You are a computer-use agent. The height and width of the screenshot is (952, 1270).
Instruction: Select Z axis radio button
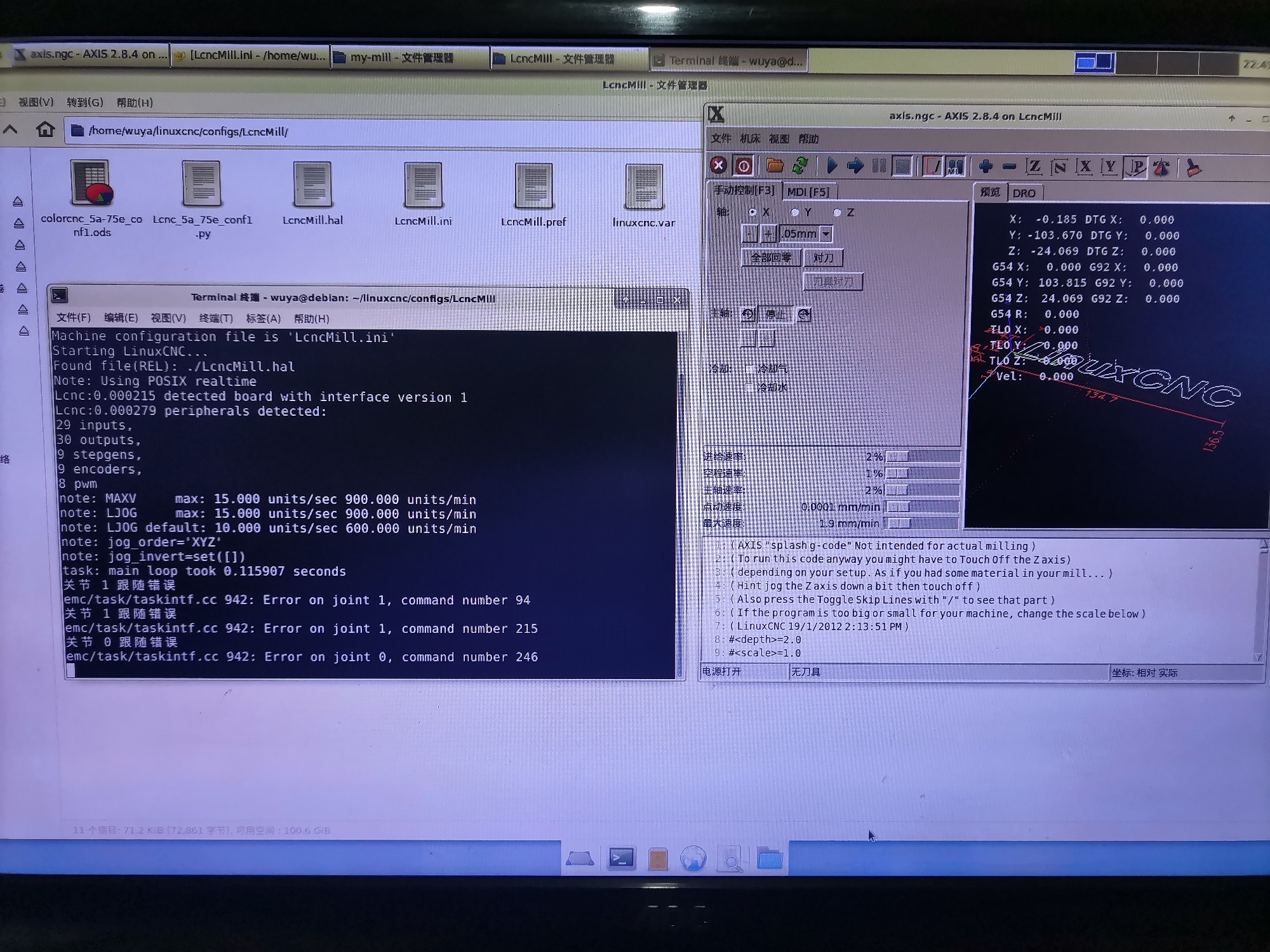837,213
